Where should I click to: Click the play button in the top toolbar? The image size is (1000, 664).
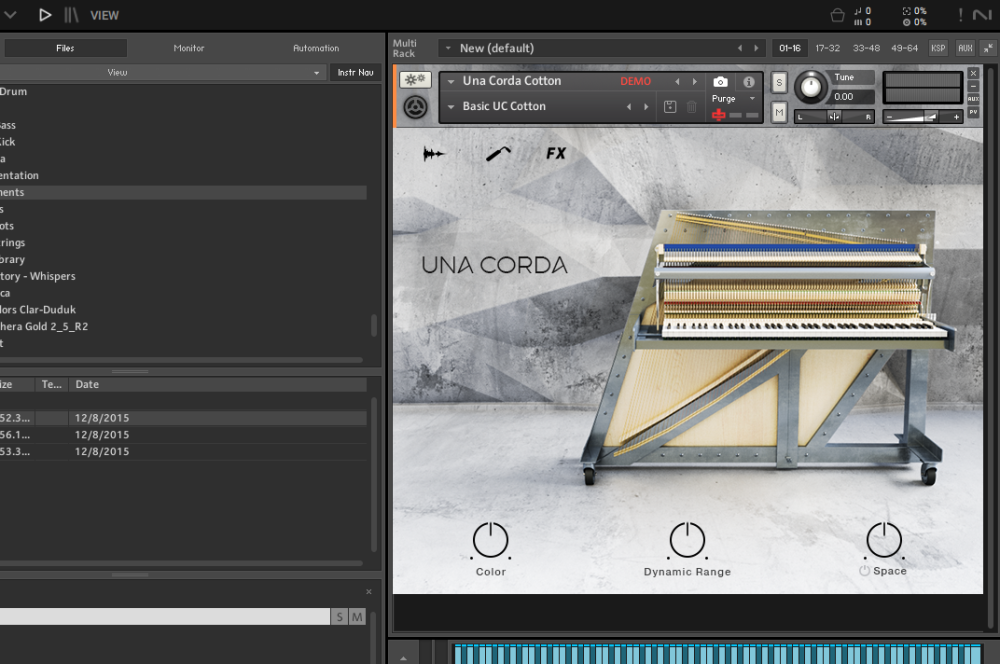pos(45,15)
